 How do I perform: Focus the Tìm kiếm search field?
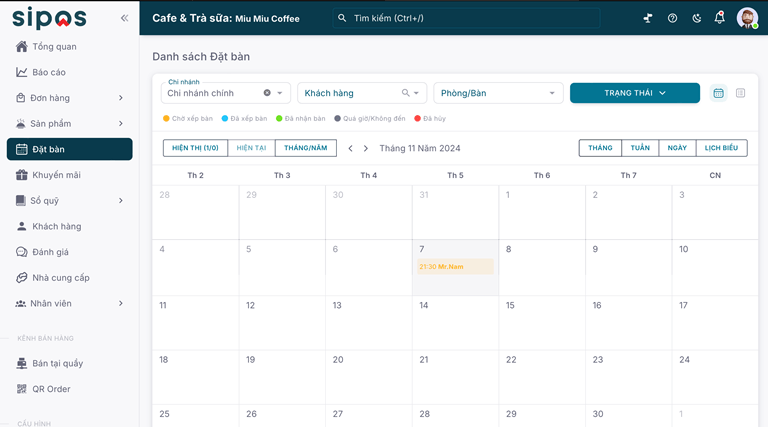click(x=466, y=18)
